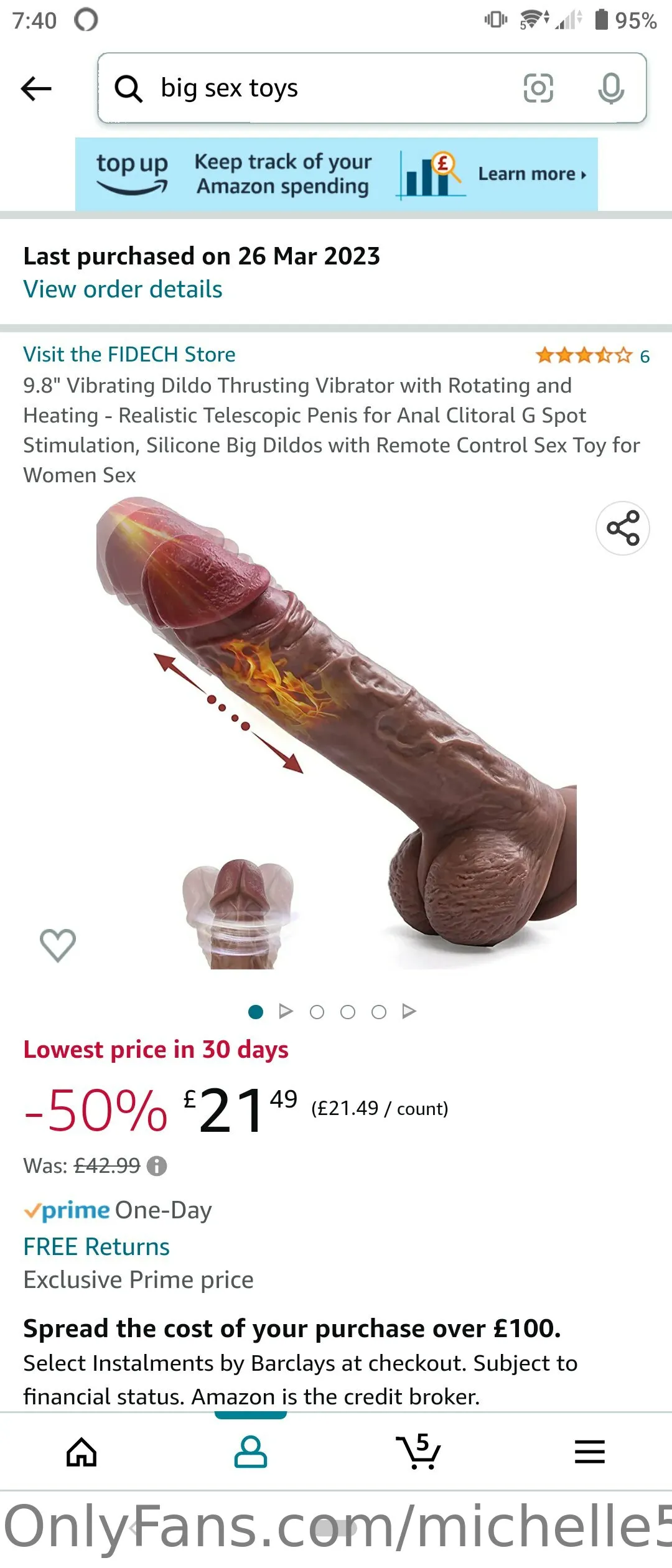672x1568 pixels.
Task: Visit the FIDECH Store link
Action: 129,354
